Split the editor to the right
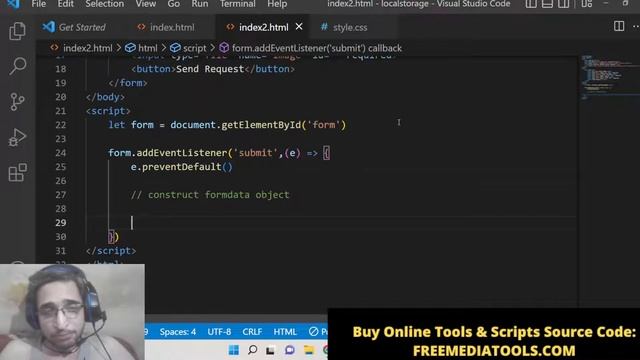 [x=619, y=26]
